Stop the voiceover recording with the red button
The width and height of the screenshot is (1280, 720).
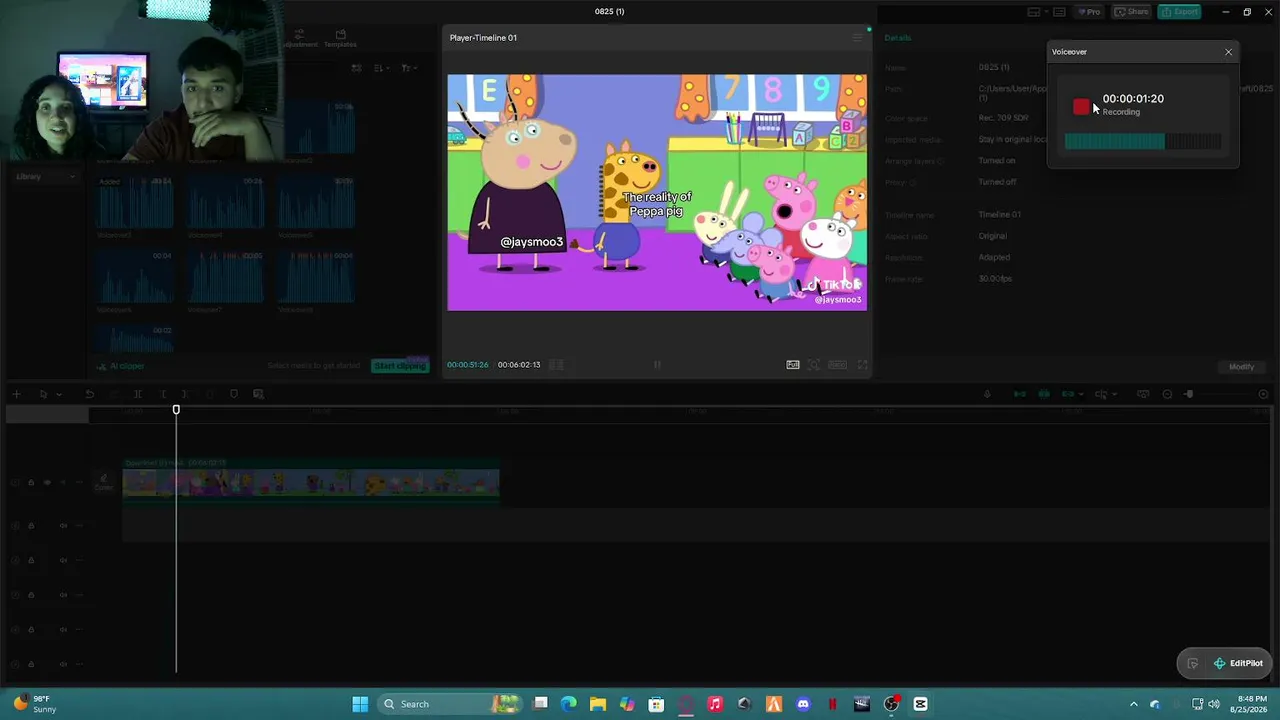coord(1081,106)
